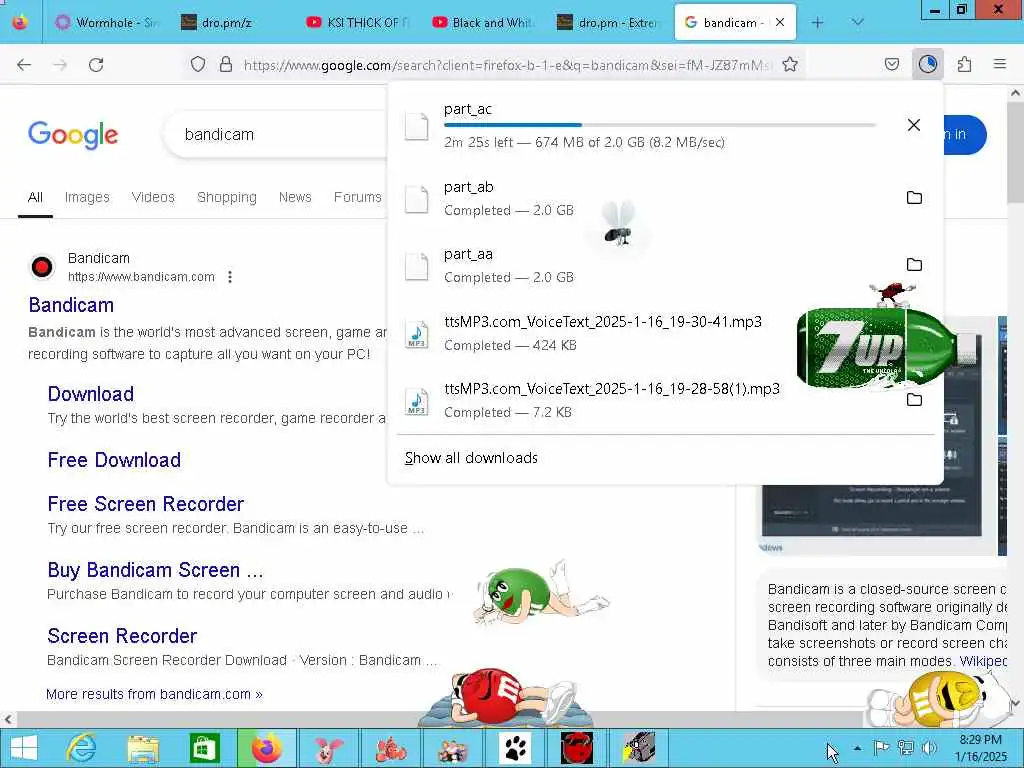Viewport: 1024px width, 768px height.
Task: Click the Google logo
Action: pyautogui.click(x=73, y=135)
